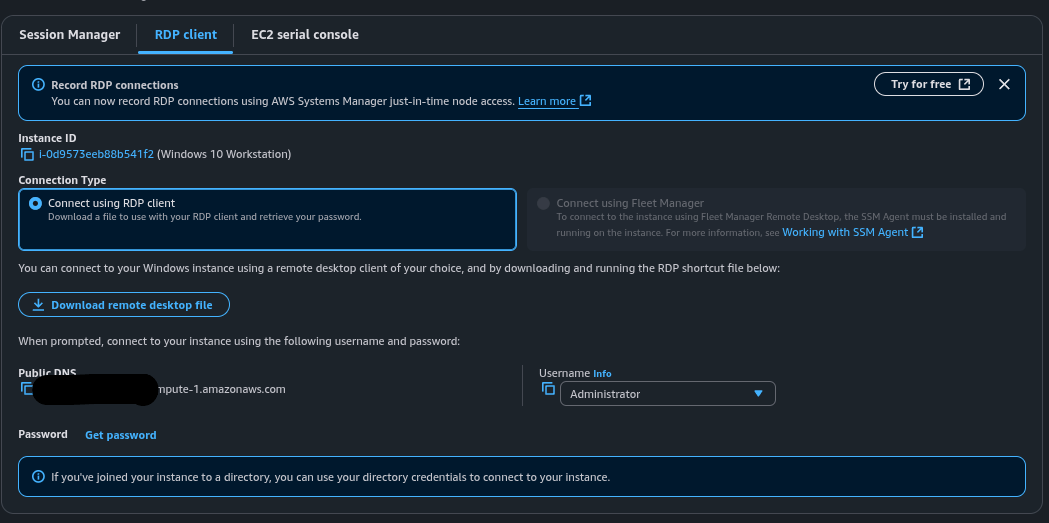Copy the username with the copy icon
Image resolution: width=1049 pixels, height=523 pixels.
click(548, 388)
